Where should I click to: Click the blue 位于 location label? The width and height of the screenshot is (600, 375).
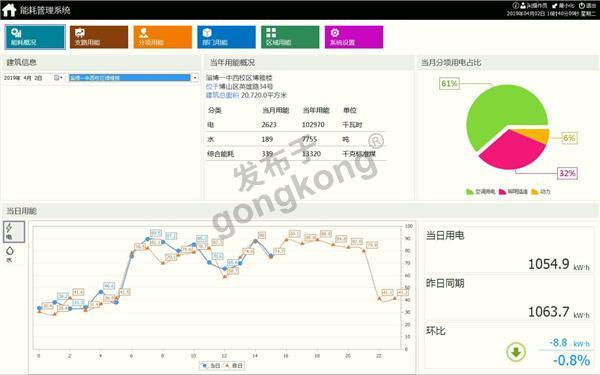[x=212, y=86]
